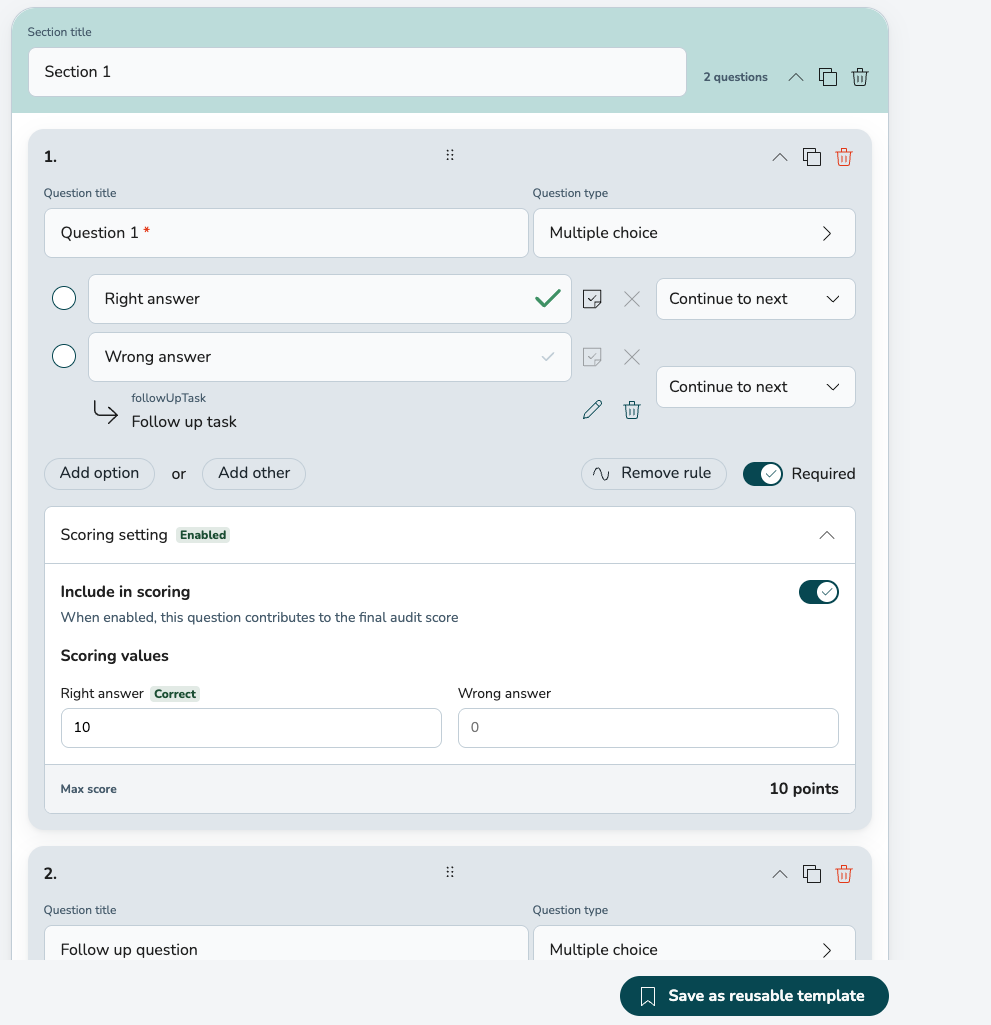This screenshot has width=991, height=1025.
Task: Toggle the green correct checkmark on Right answer
Action: click(548, 298)
